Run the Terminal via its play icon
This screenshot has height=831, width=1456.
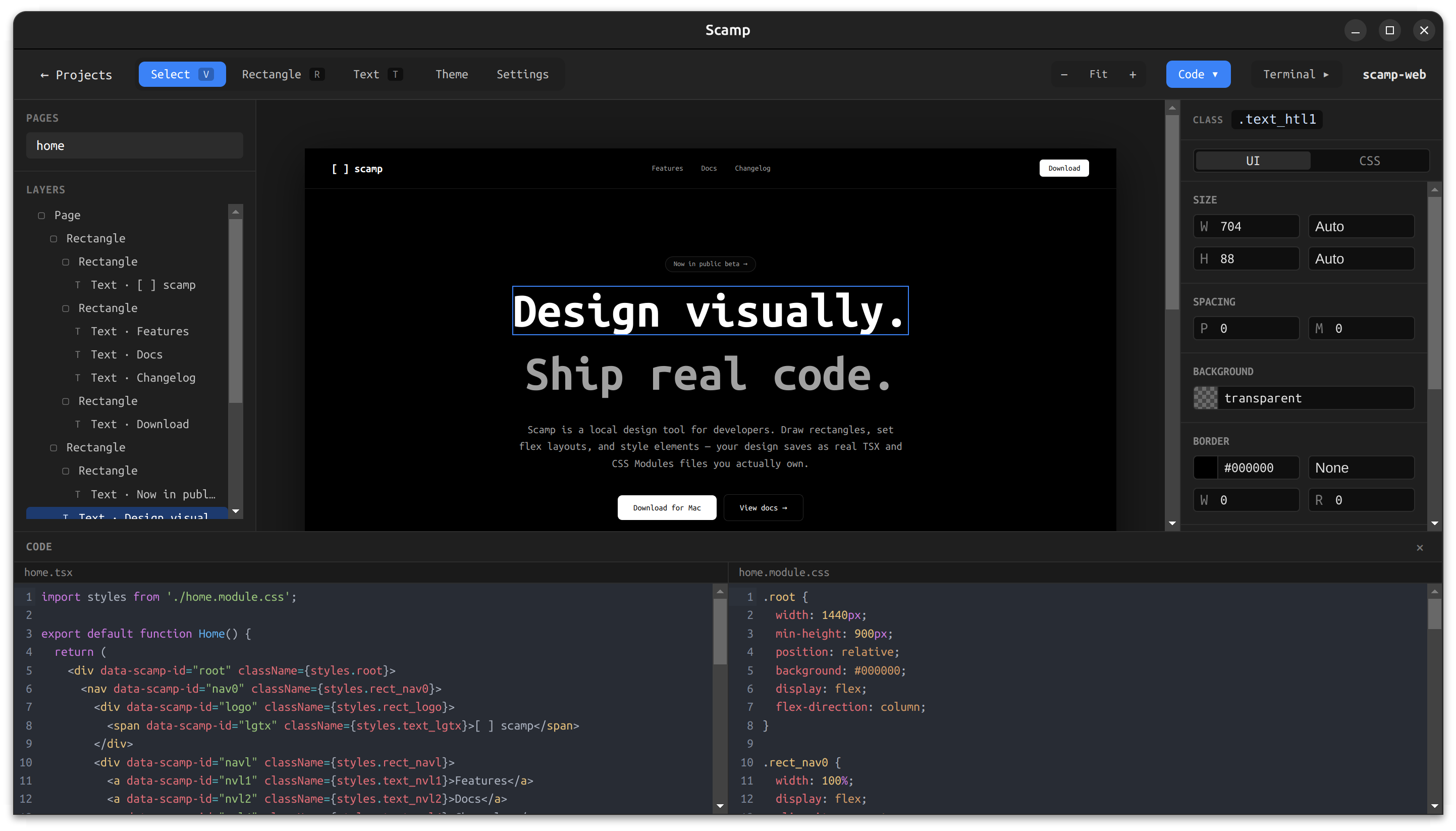[1326, 74]
